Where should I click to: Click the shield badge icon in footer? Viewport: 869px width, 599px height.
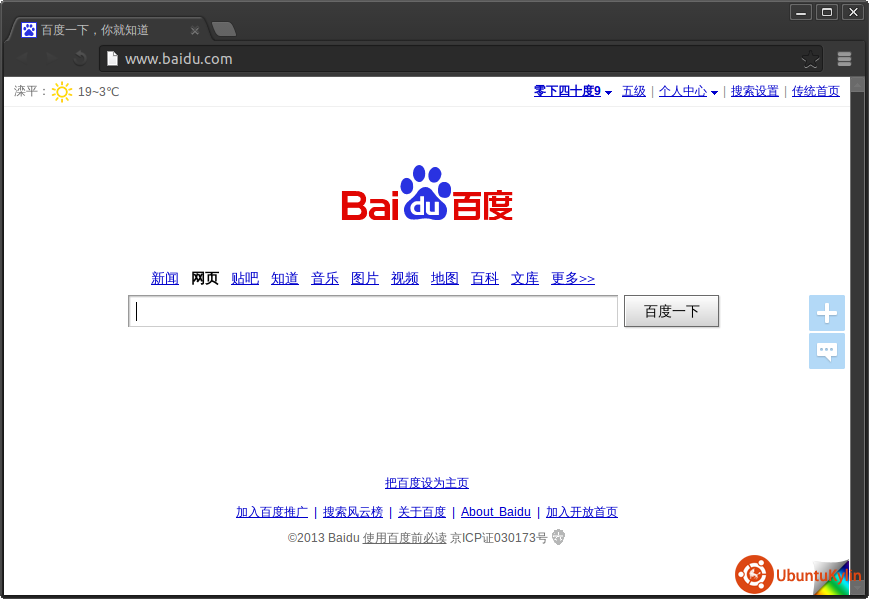pos(559,538)
